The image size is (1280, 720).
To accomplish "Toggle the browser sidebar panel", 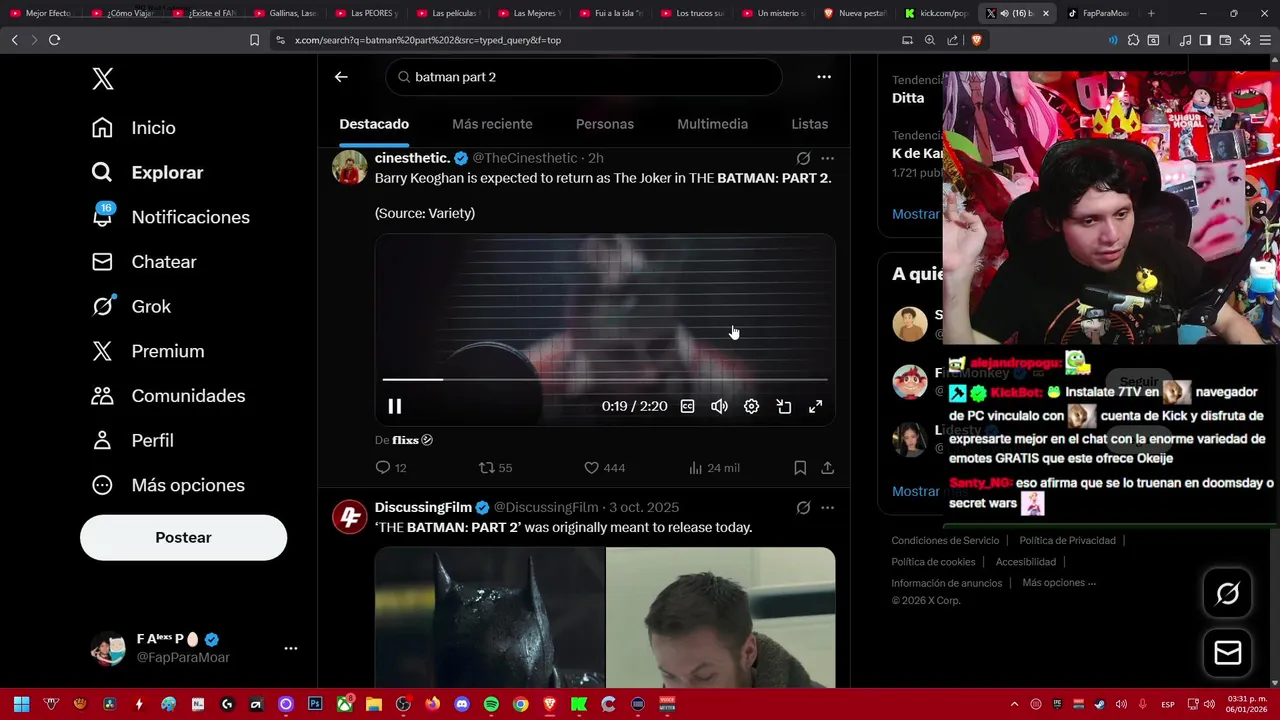I will [1205, 40].
